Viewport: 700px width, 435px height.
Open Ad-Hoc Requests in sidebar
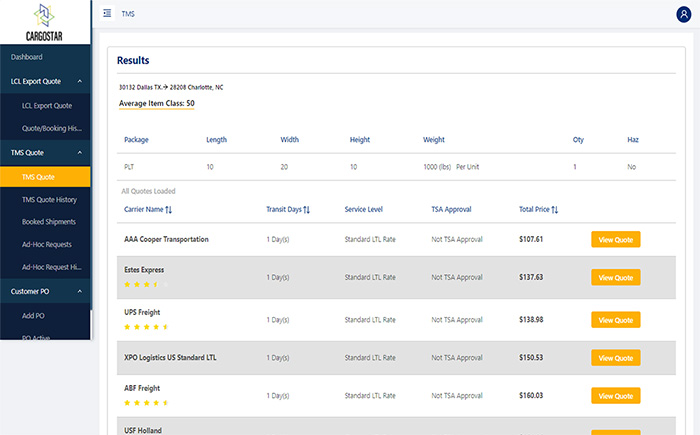[x=46, y=245]
